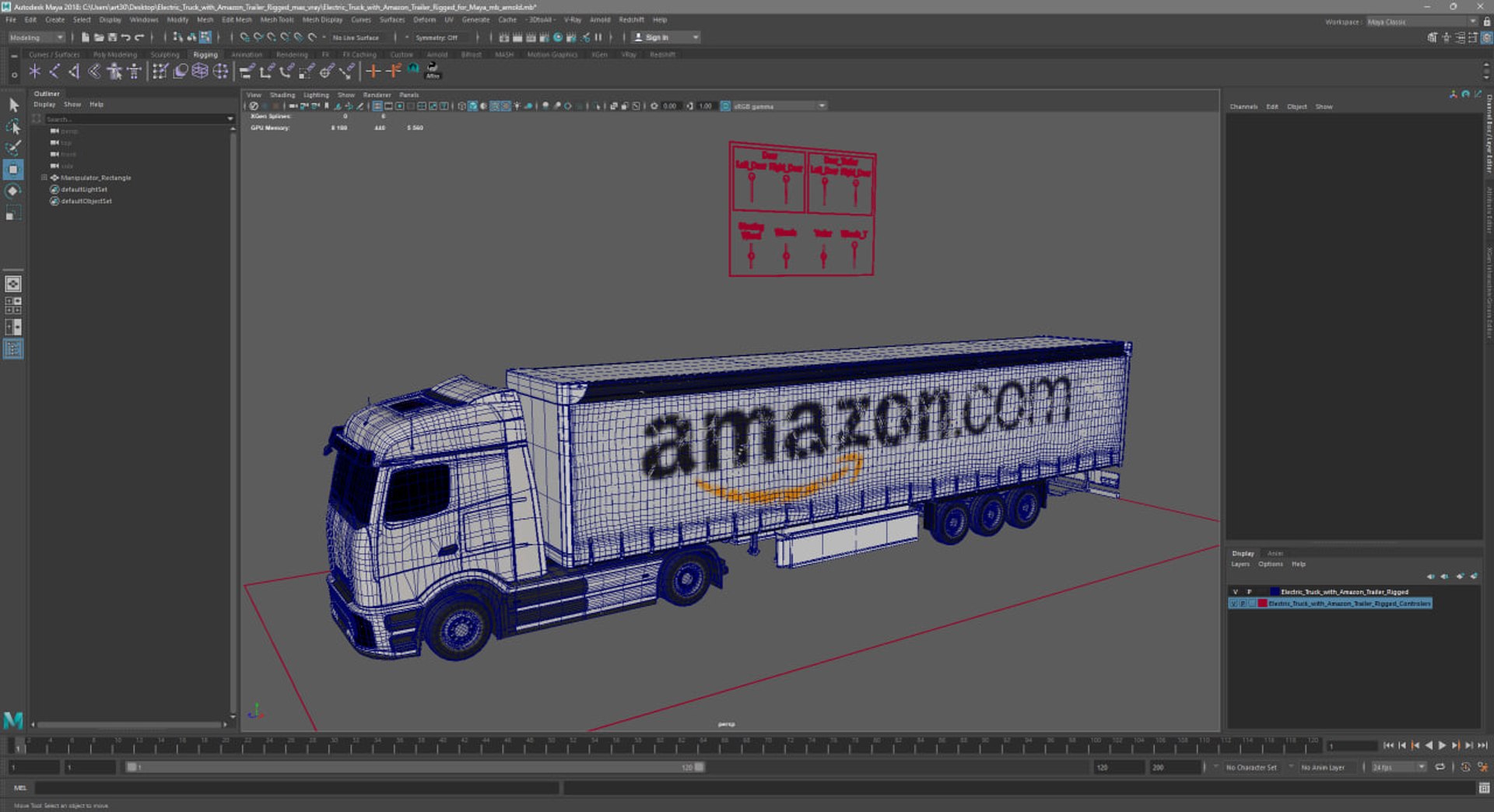Viewport: 1494px width, 812px height.
Task: Open the 24 fps frame rate dropdown
Action: pyautogui.click(x=1398, y=767)
